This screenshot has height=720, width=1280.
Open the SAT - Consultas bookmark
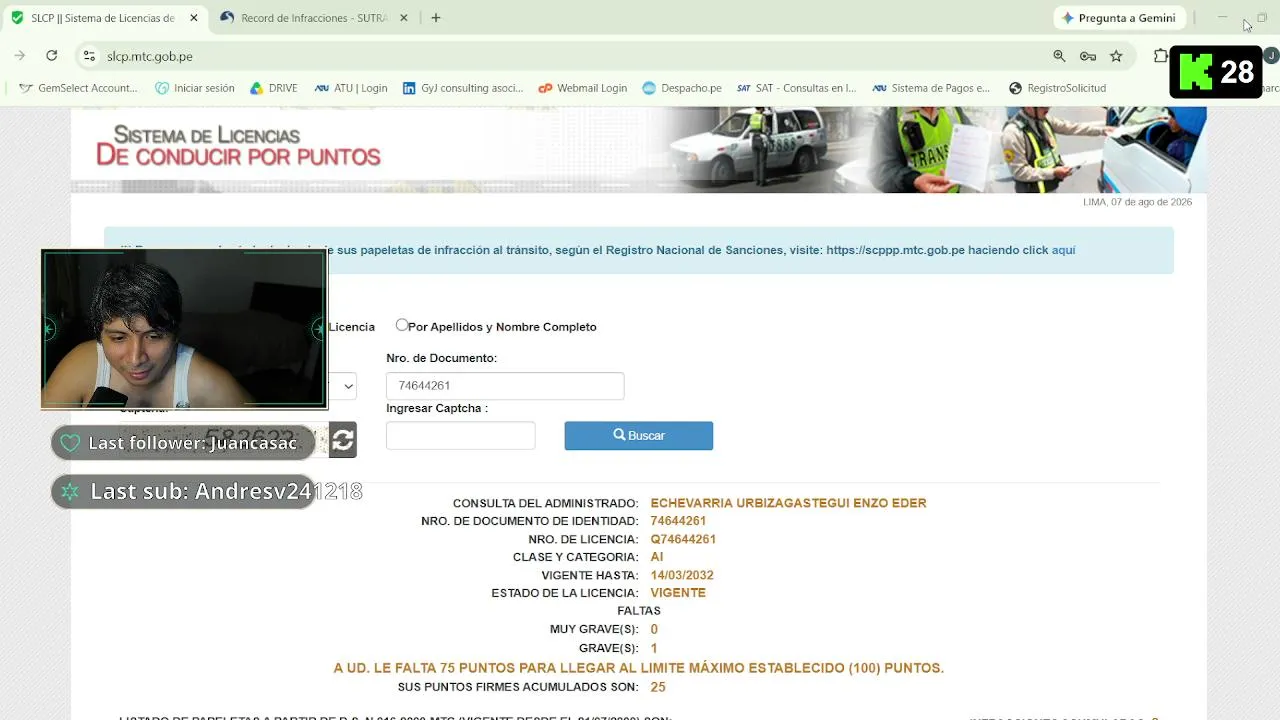tap(797, 88)
